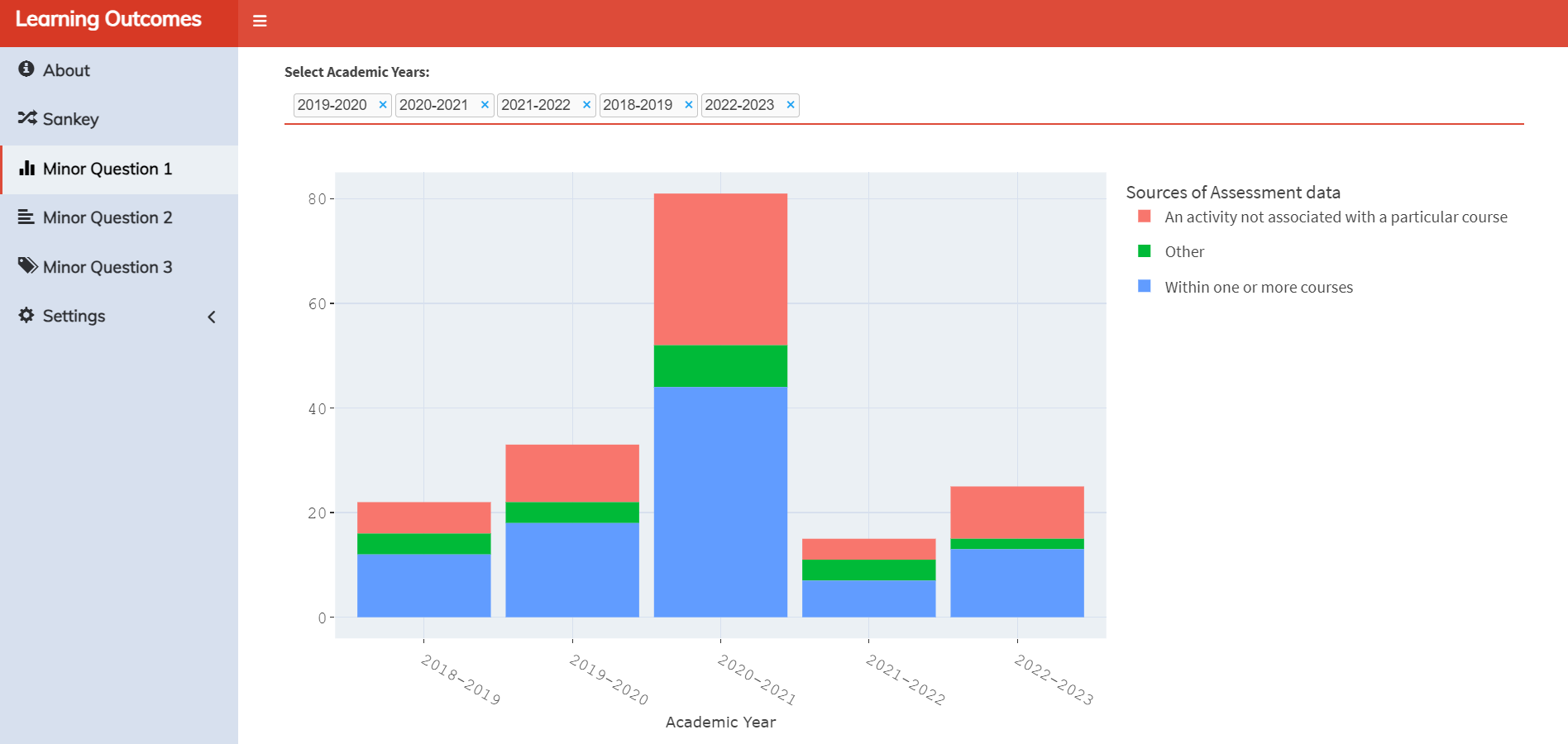The image size is (1568, 744).
Task: Delete the 2021-2022 selection tag
Action: pyautogui.click(x=586, y=105)
